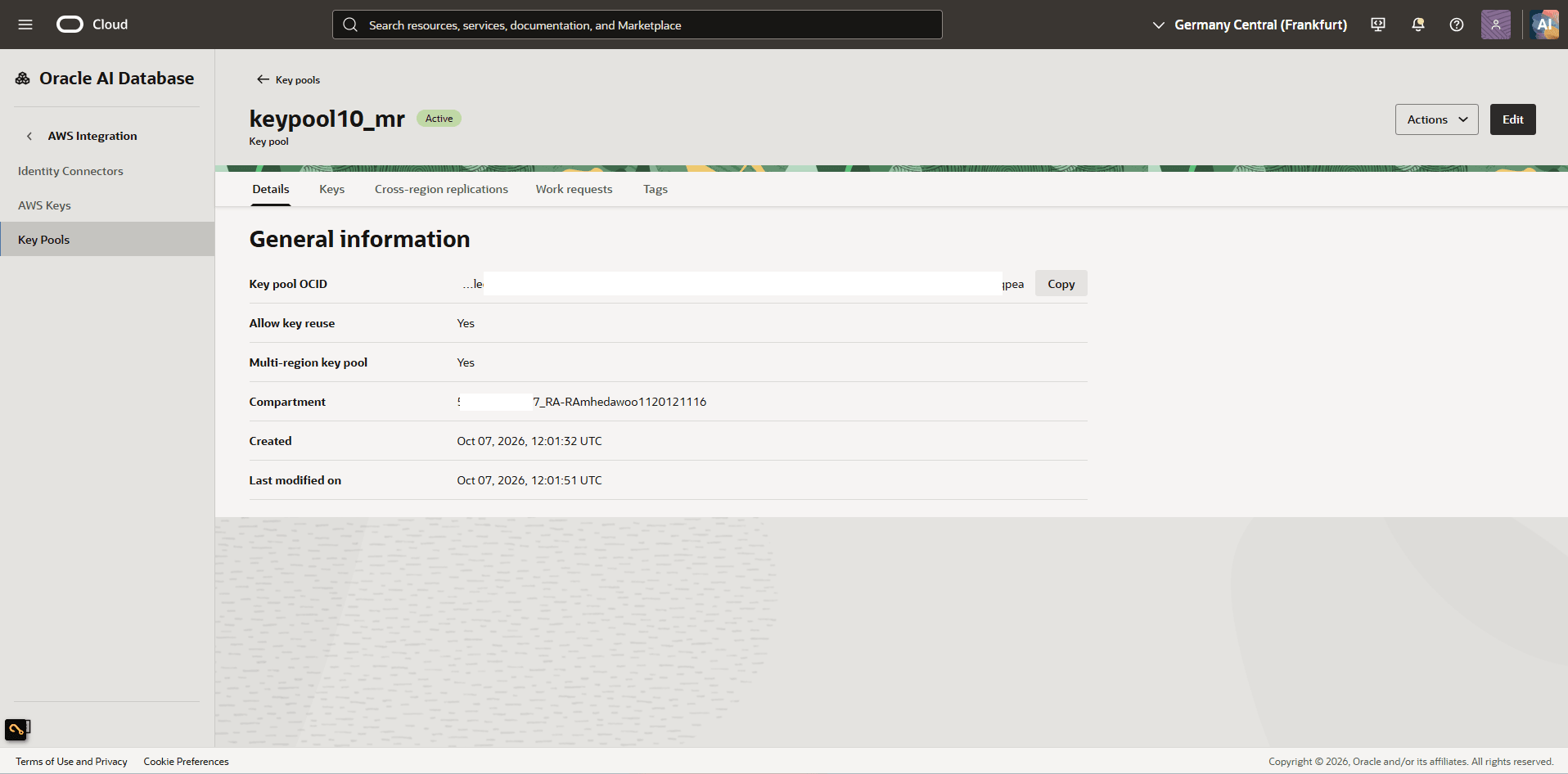Open the notifications bell
Image resolution: width=1568 pixels, height=774 pixels.
pyautogui.click(x=1418, y=25)
